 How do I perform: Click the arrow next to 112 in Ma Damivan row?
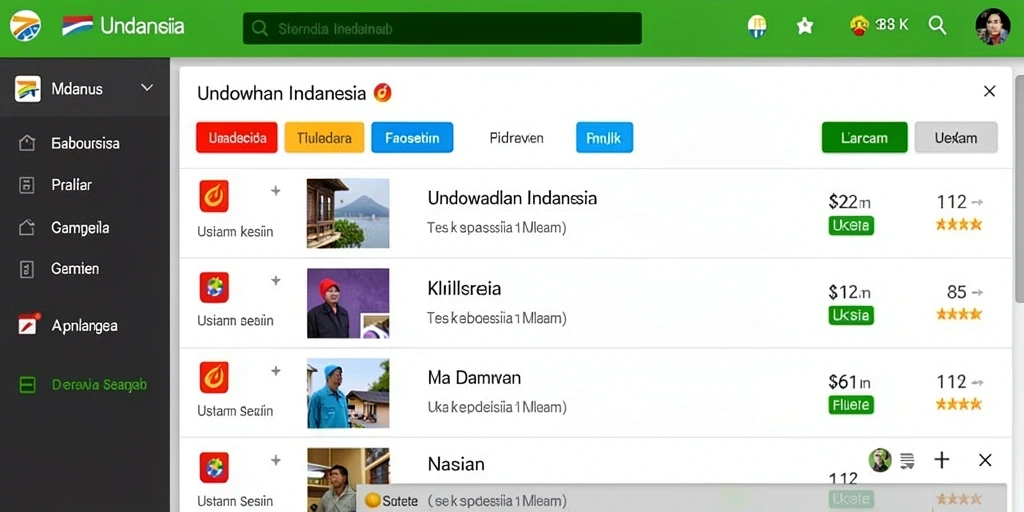click(x=977, y=382)
